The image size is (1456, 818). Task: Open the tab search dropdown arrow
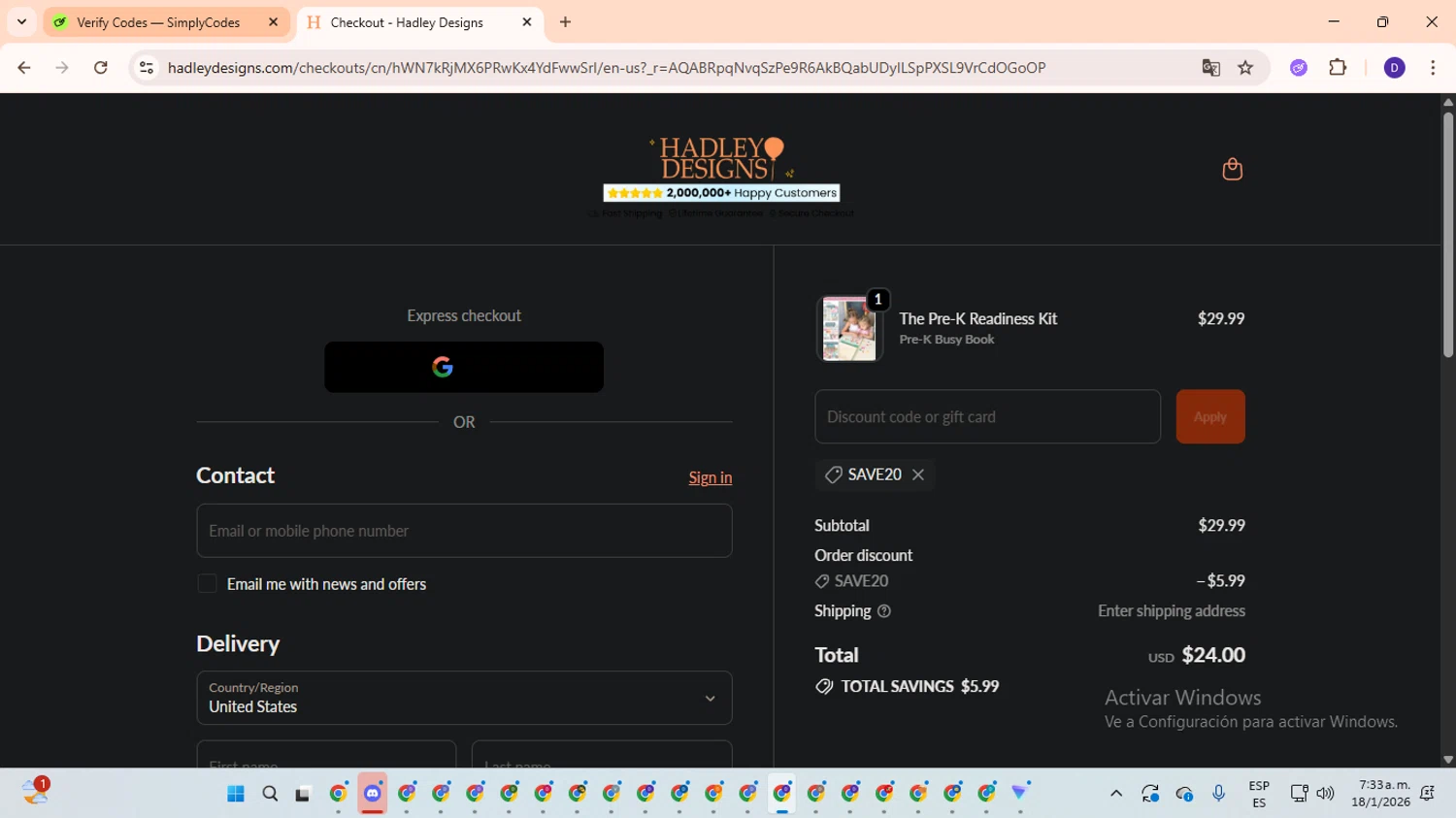tap(21, 22)
